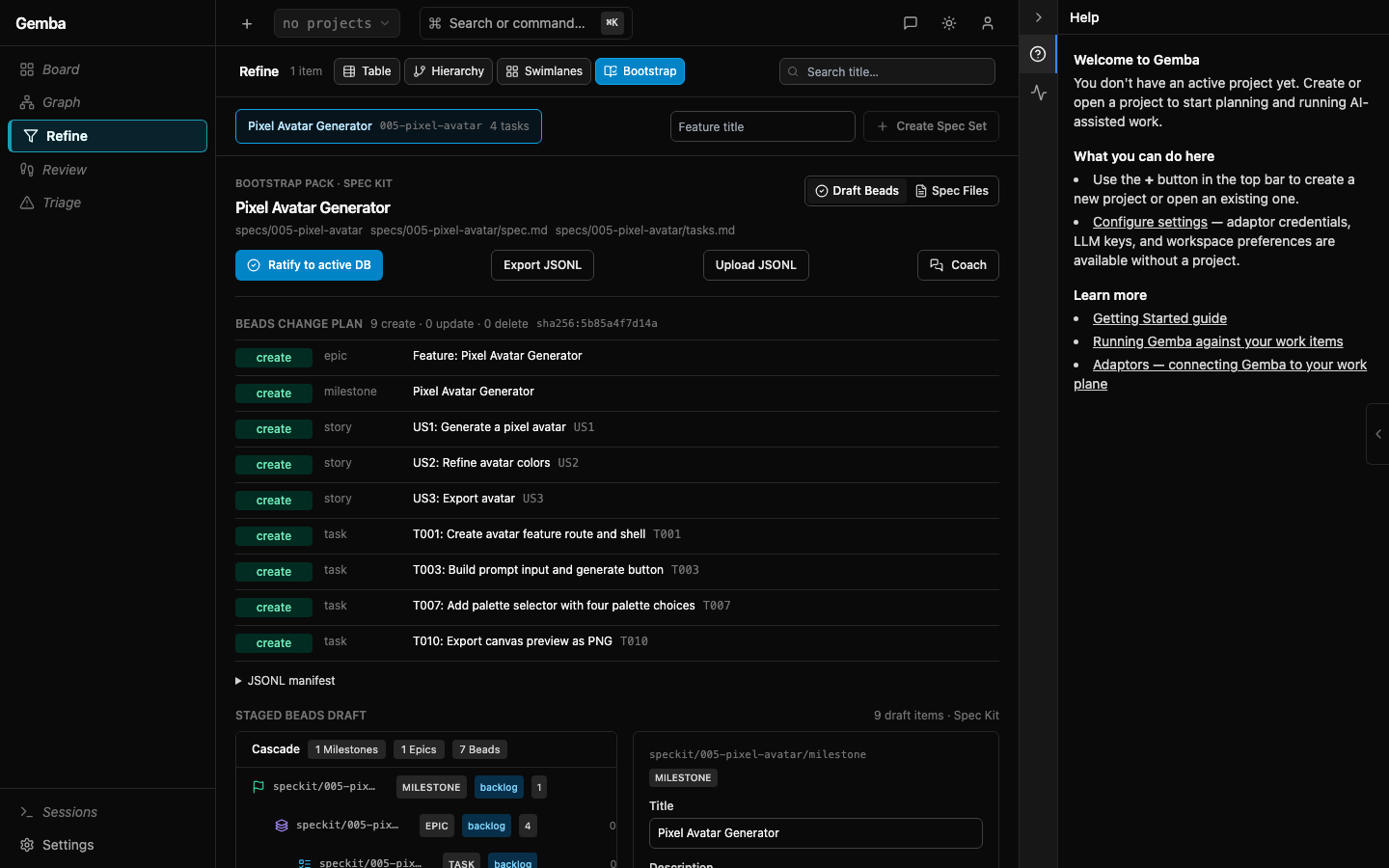
Task: Select the 'T010: Export canvas preview as PNG' row
Action: [617, 642]
